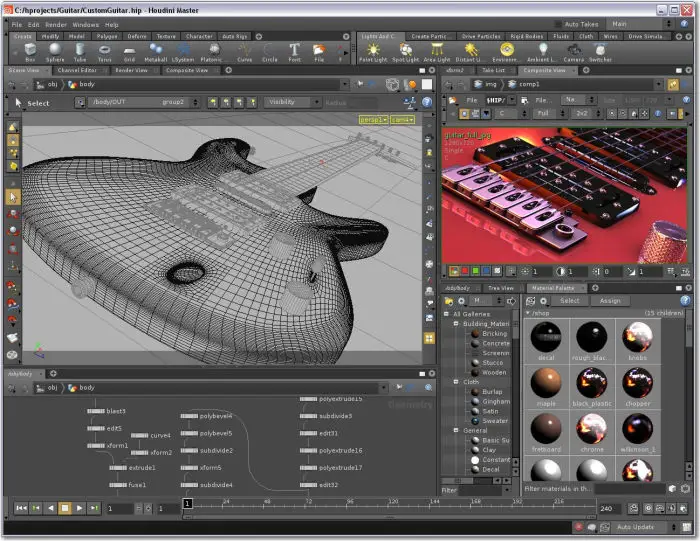Select the Curve shelf tool

pyautogui.click(x=245, y=52)
